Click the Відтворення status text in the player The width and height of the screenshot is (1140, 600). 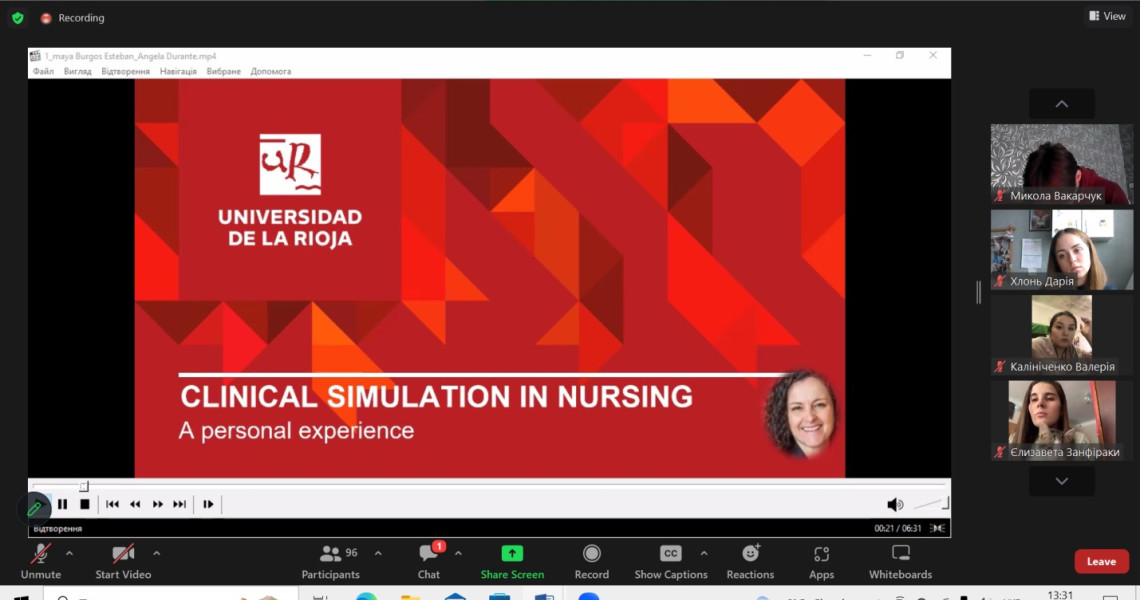tap(57, 529)
